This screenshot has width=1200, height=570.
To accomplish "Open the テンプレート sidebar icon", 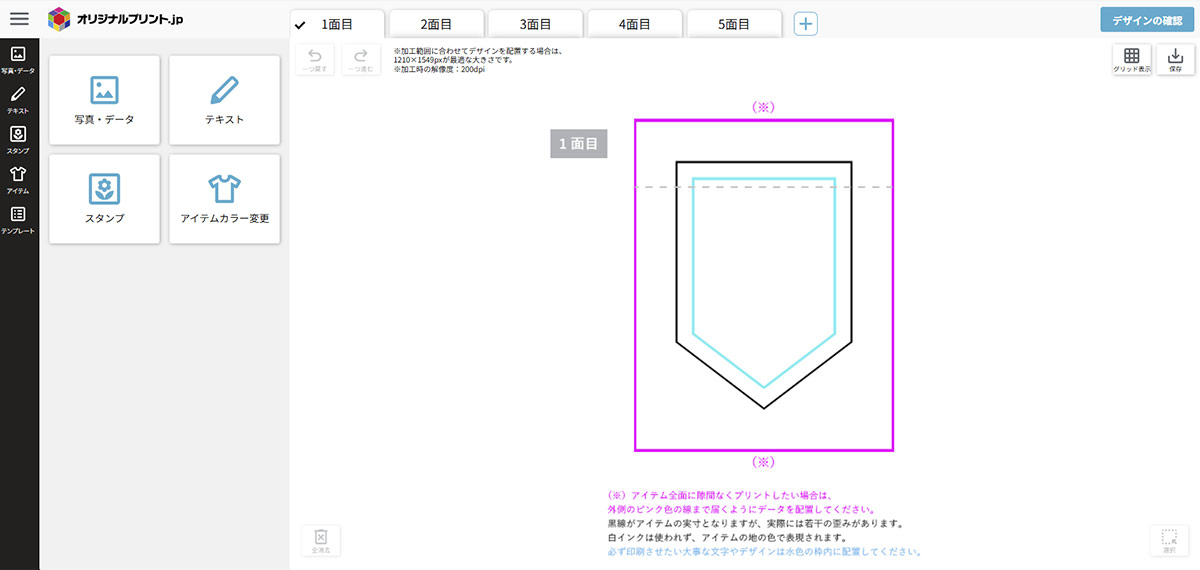I will point(18,219).
